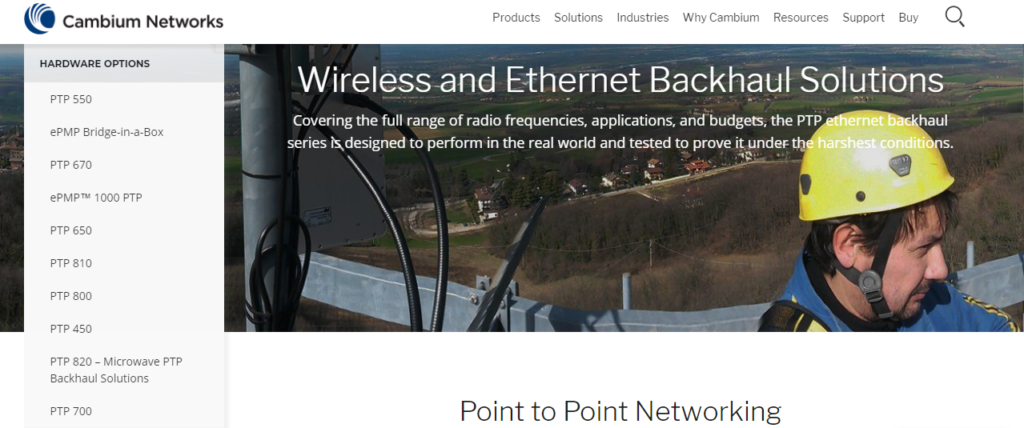
Task: Open the Products menu
Action: click(x=516, y=18)
